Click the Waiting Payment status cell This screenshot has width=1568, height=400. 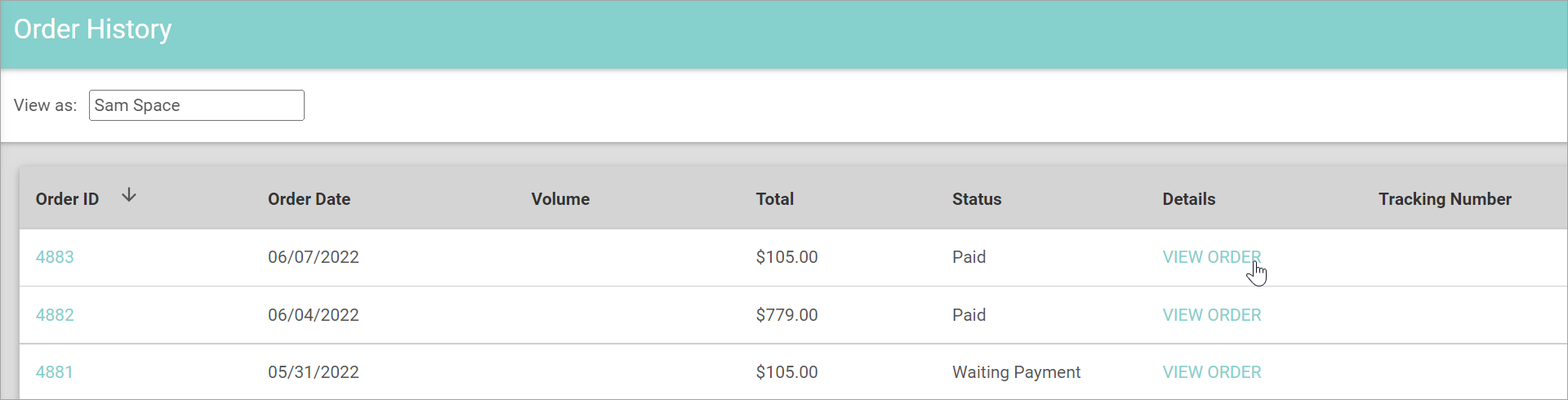tap(1015, 372)
